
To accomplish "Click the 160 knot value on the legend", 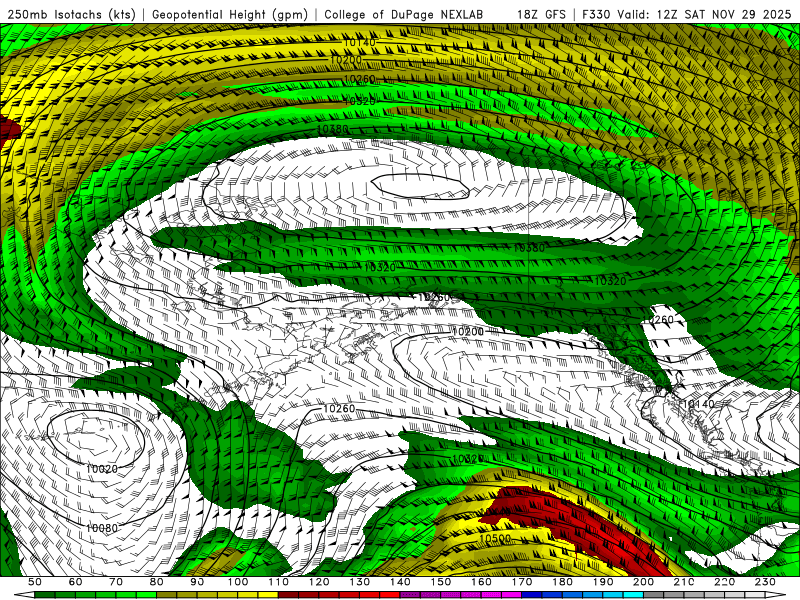I will pos(481,582).
